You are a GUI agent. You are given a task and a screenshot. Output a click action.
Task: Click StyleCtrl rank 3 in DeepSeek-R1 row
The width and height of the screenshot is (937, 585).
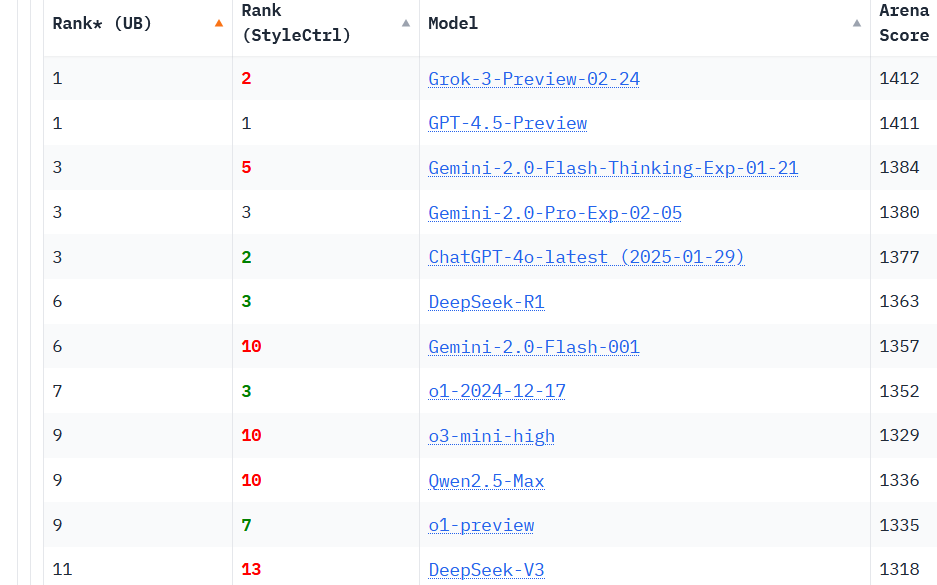click(246, 301)
